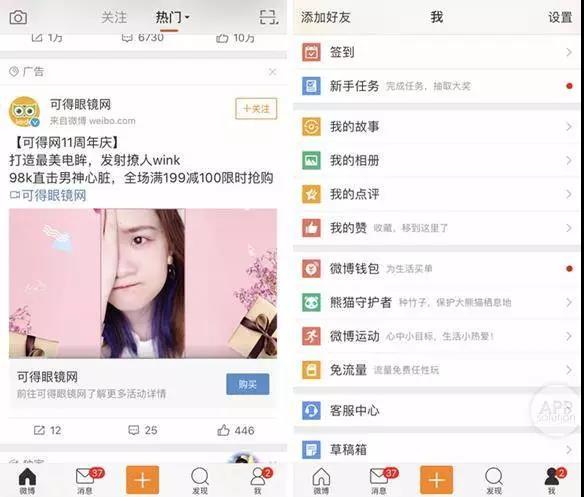This screenshot has height=497, width=584.
Task: Tap the 我的相册 picture icon
Action: coord(311,161)
